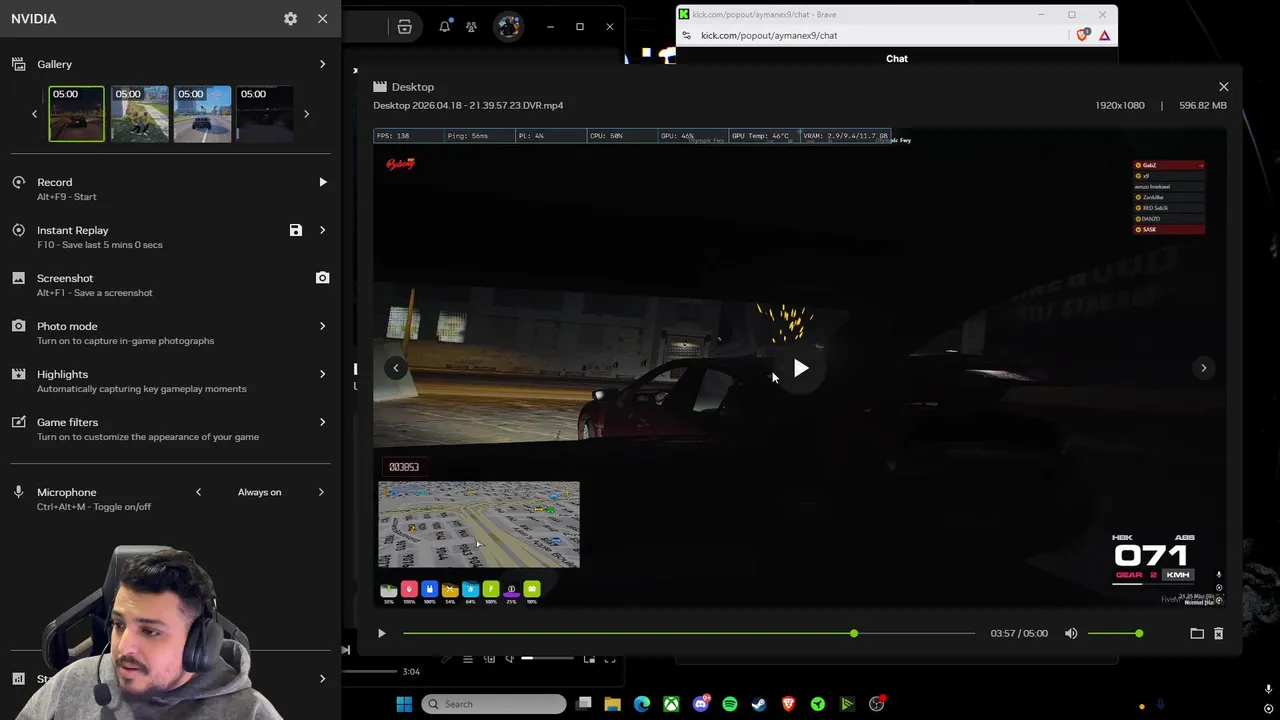Open video file location folder icon

pyautogui.click(x=1197, y=633)
